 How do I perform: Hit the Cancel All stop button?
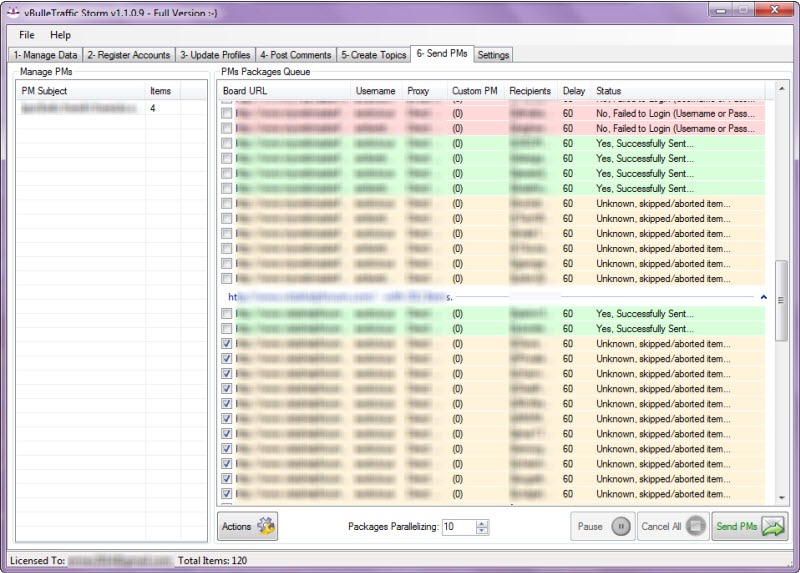(673, 526)
